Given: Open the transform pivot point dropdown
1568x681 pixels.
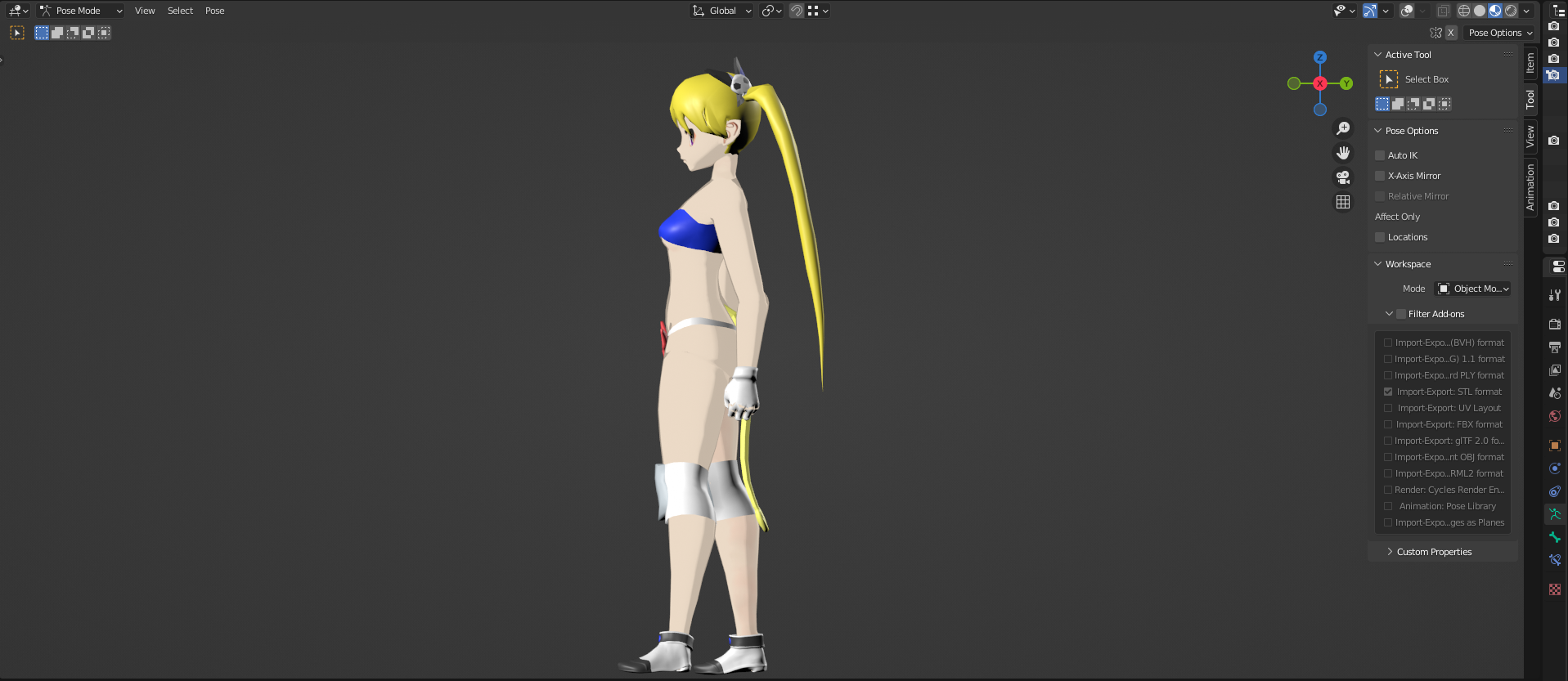Looking at the screenshot, I should pos(771,11).
